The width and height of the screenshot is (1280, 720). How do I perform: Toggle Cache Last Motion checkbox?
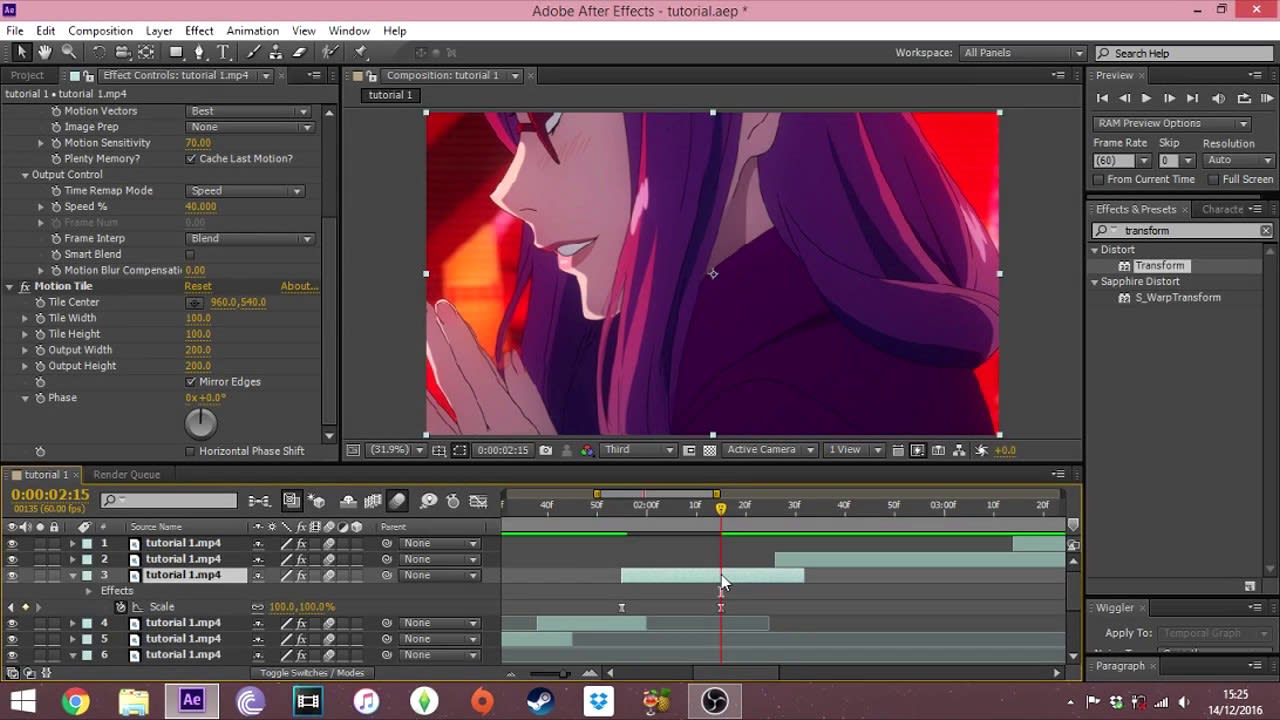(190, 158)
